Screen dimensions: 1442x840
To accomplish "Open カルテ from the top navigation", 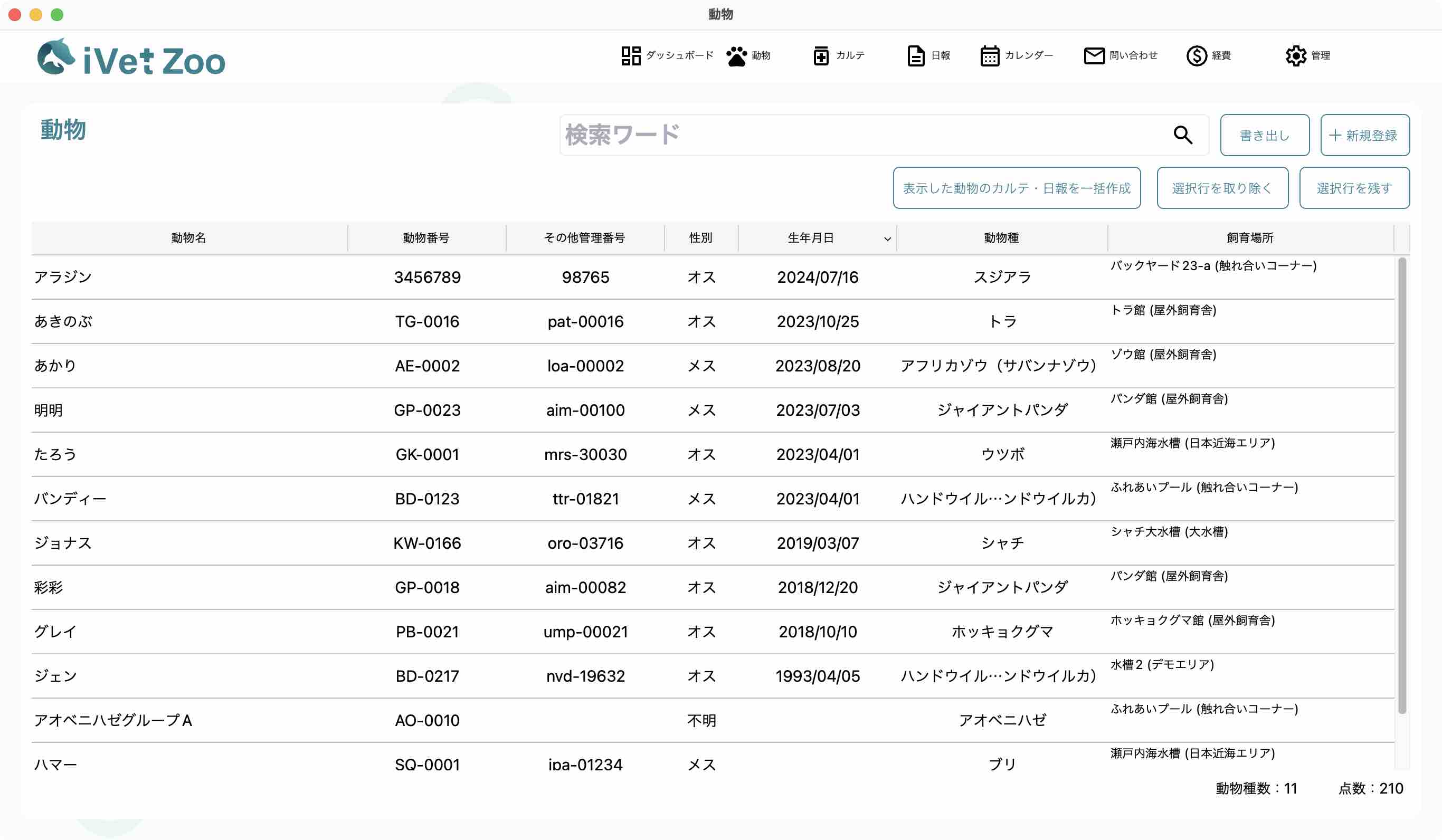I will [838, 55].
